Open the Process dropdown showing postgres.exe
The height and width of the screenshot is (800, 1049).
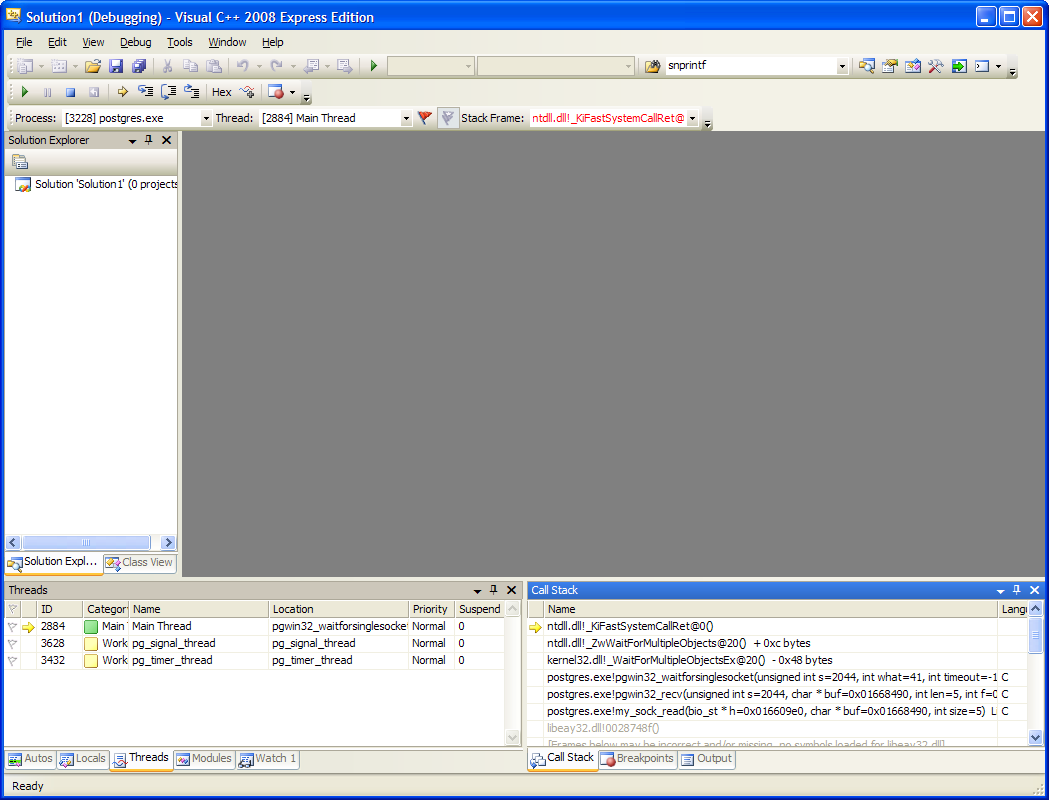pos(206,118)
